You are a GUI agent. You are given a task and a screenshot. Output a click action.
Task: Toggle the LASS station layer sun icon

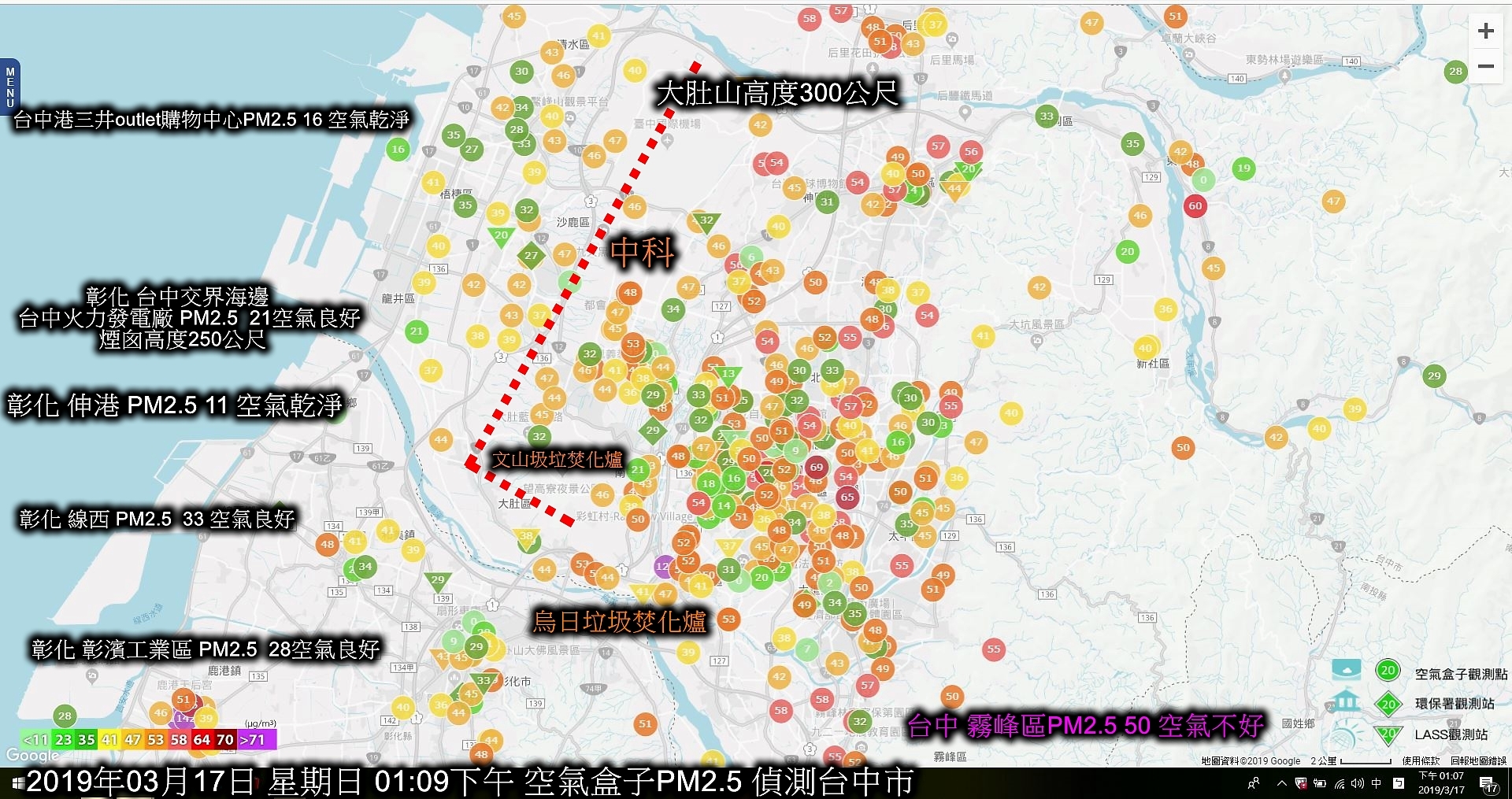click(1346, 735)
